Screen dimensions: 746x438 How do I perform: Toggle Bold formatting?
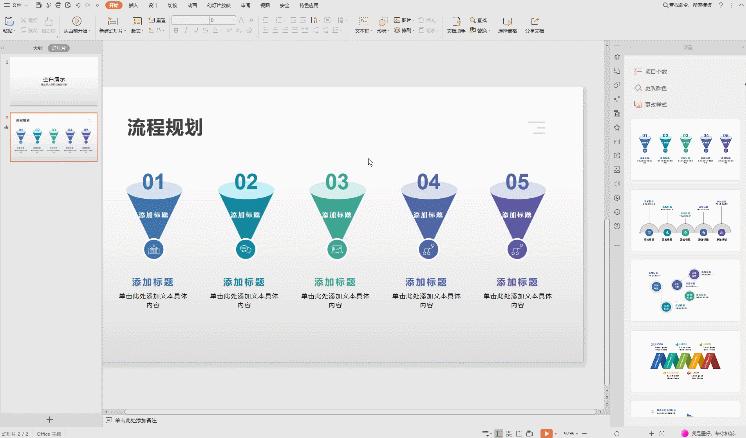(x=176, y=30)
